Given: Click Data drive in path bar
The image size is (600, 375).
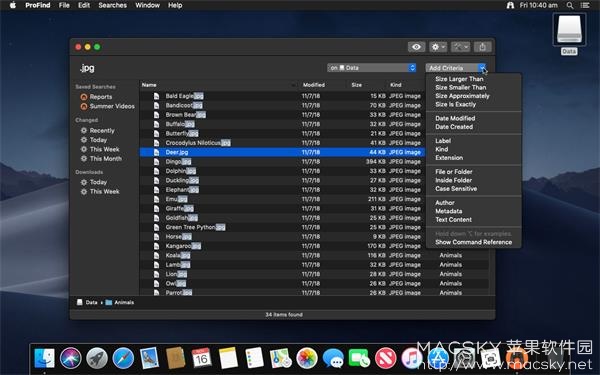Looking at the screenshot, I should [x=87, y=302].
